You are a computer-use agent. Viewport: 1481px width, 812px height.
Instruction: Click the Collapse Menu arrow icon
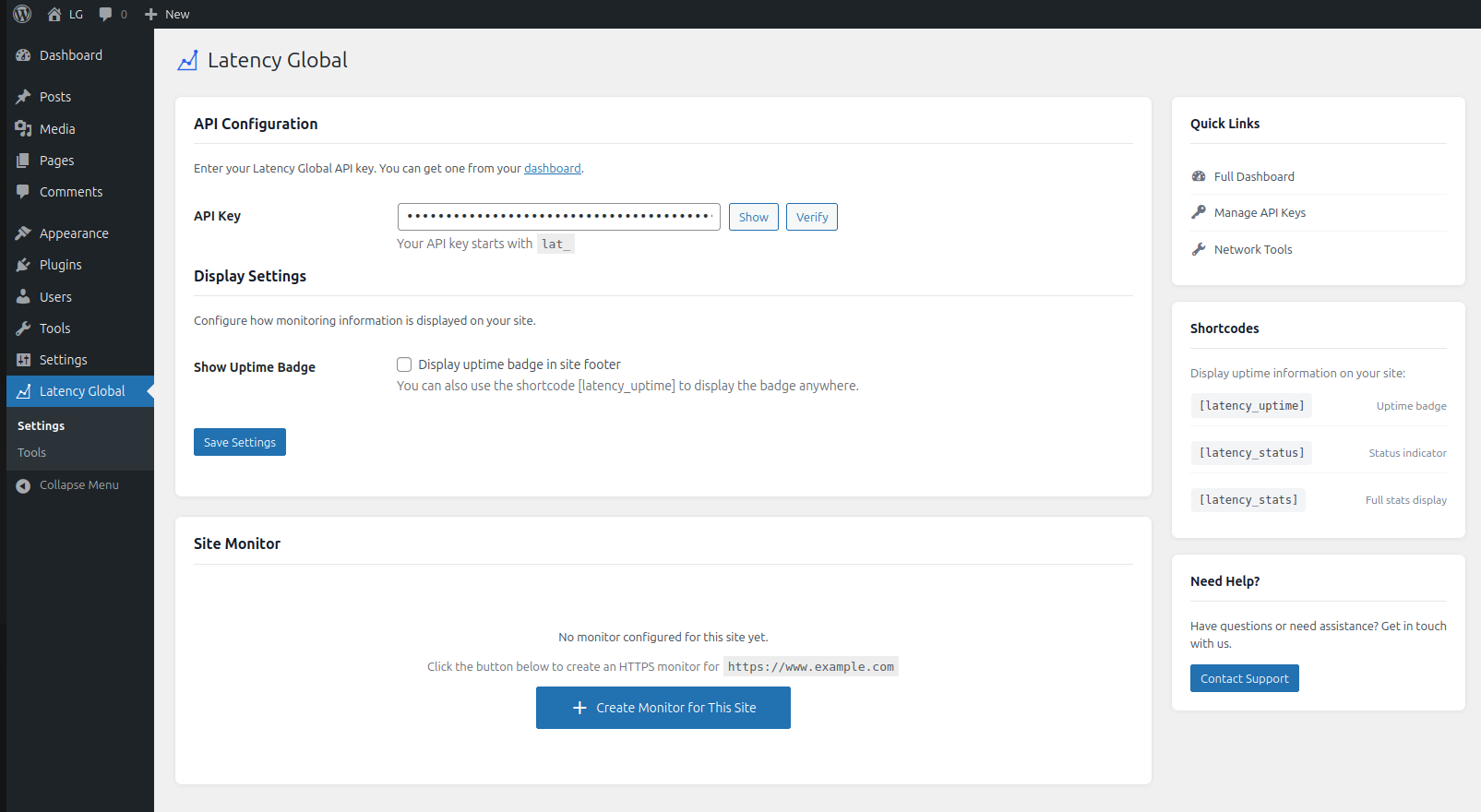[x=23, y=485]
